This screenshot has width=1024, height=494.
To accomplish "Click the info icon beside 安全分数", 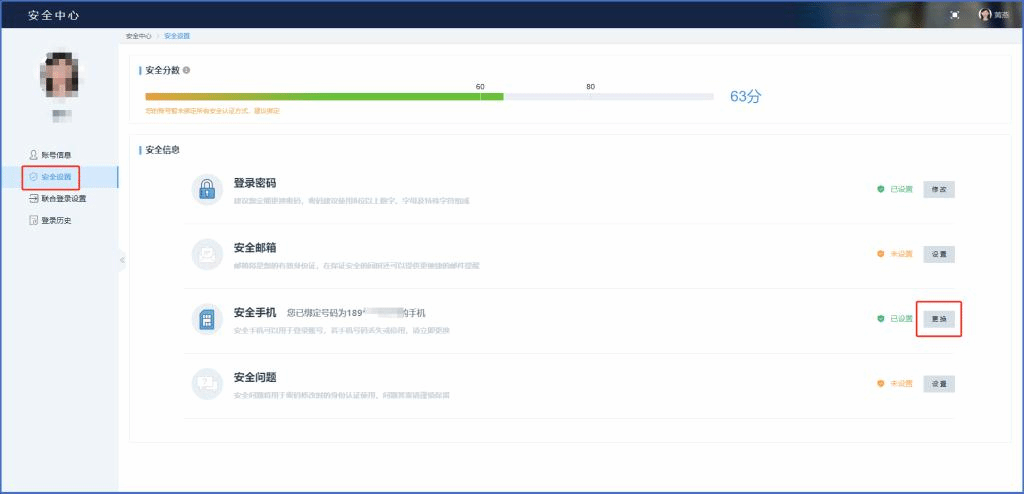I will [x=187, y=70].
